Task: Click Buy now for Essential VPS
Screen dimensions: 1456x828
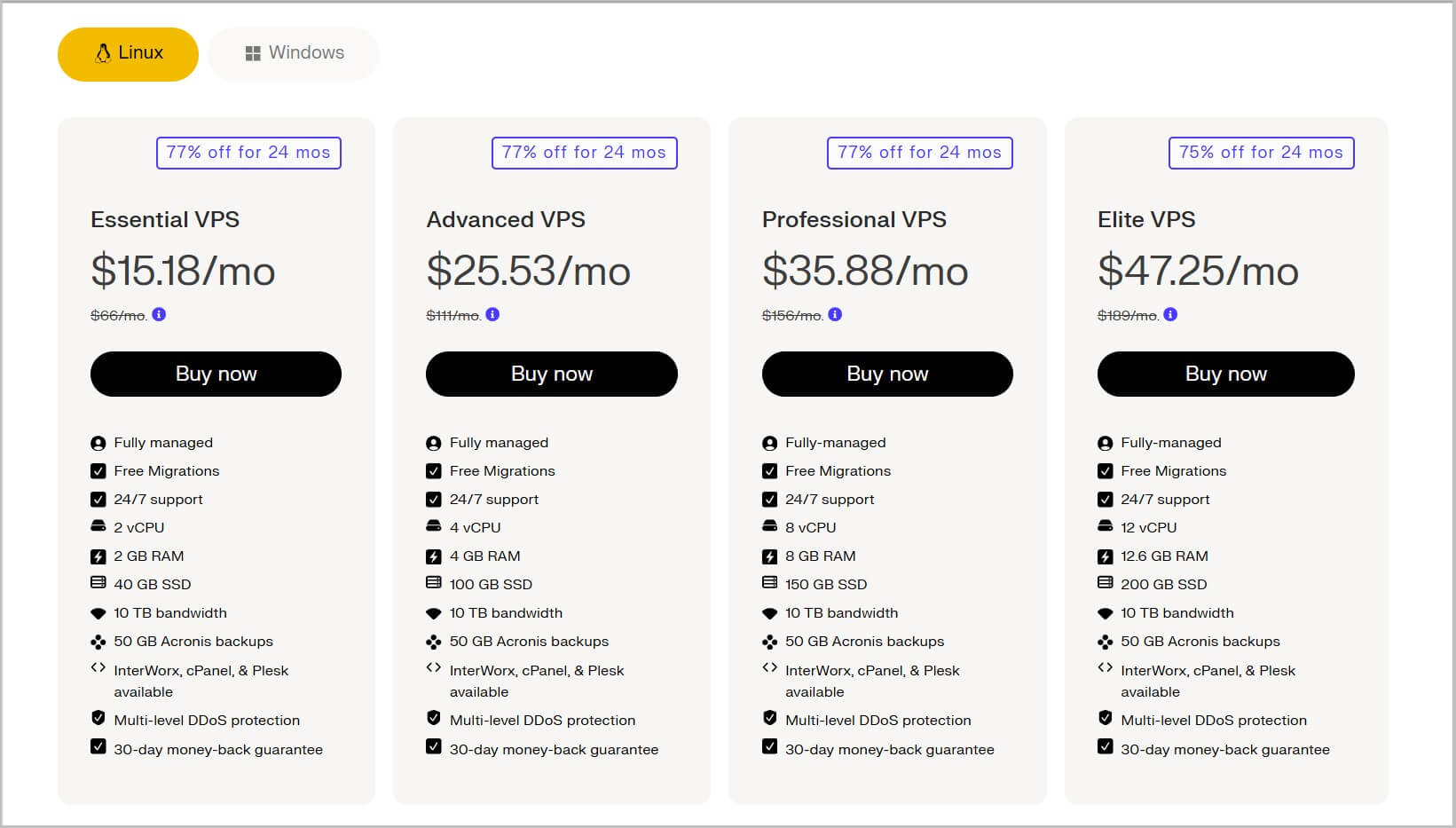Action: pyautogui.click(x=216, y=374)
